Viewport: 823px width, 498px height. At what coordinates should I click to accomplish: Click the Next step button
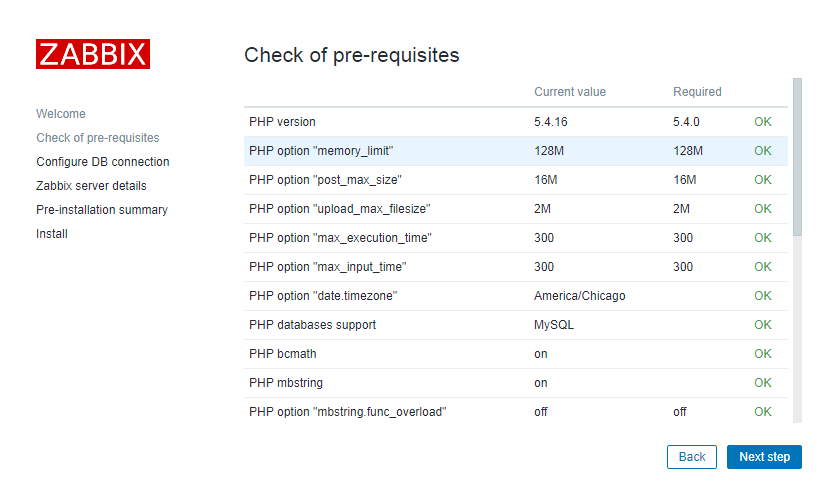coord(764,457)
